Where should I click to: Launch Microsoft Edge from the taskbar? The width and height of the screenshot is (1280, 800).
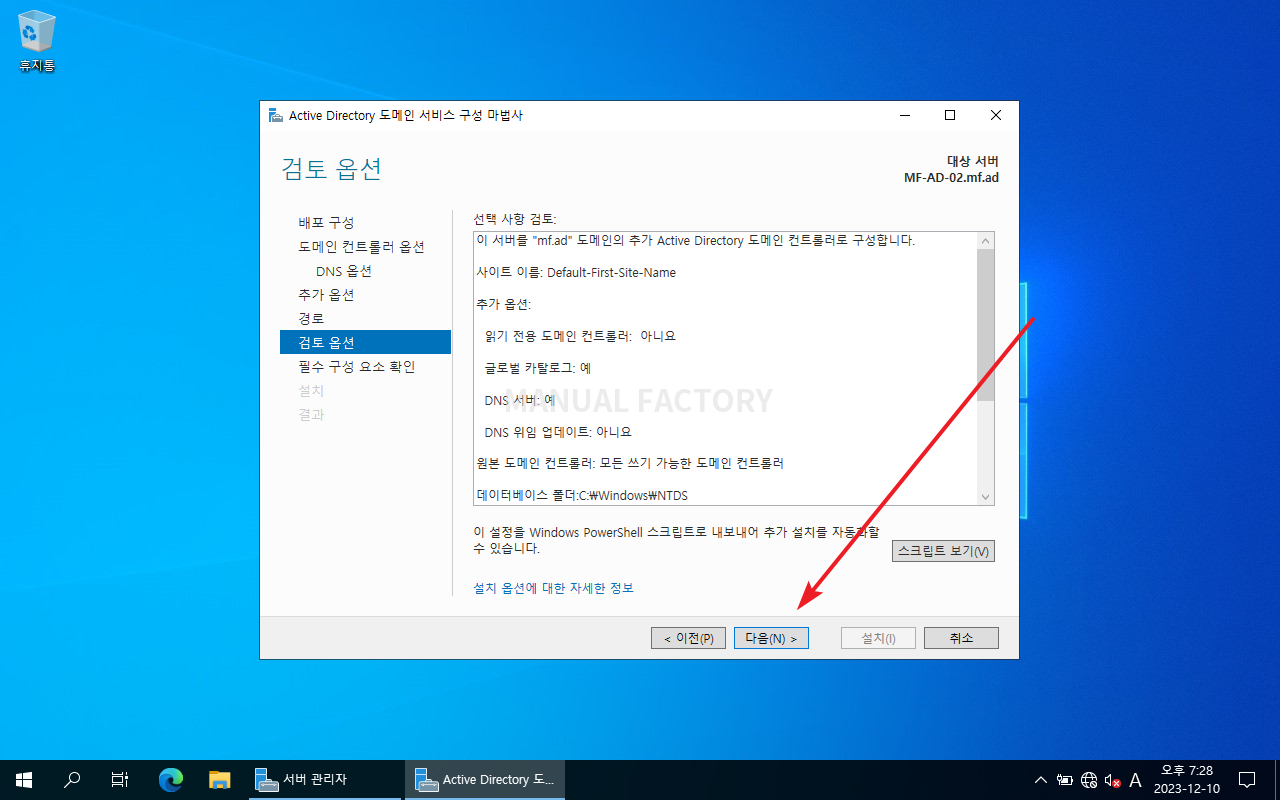[x=171, y=780]
